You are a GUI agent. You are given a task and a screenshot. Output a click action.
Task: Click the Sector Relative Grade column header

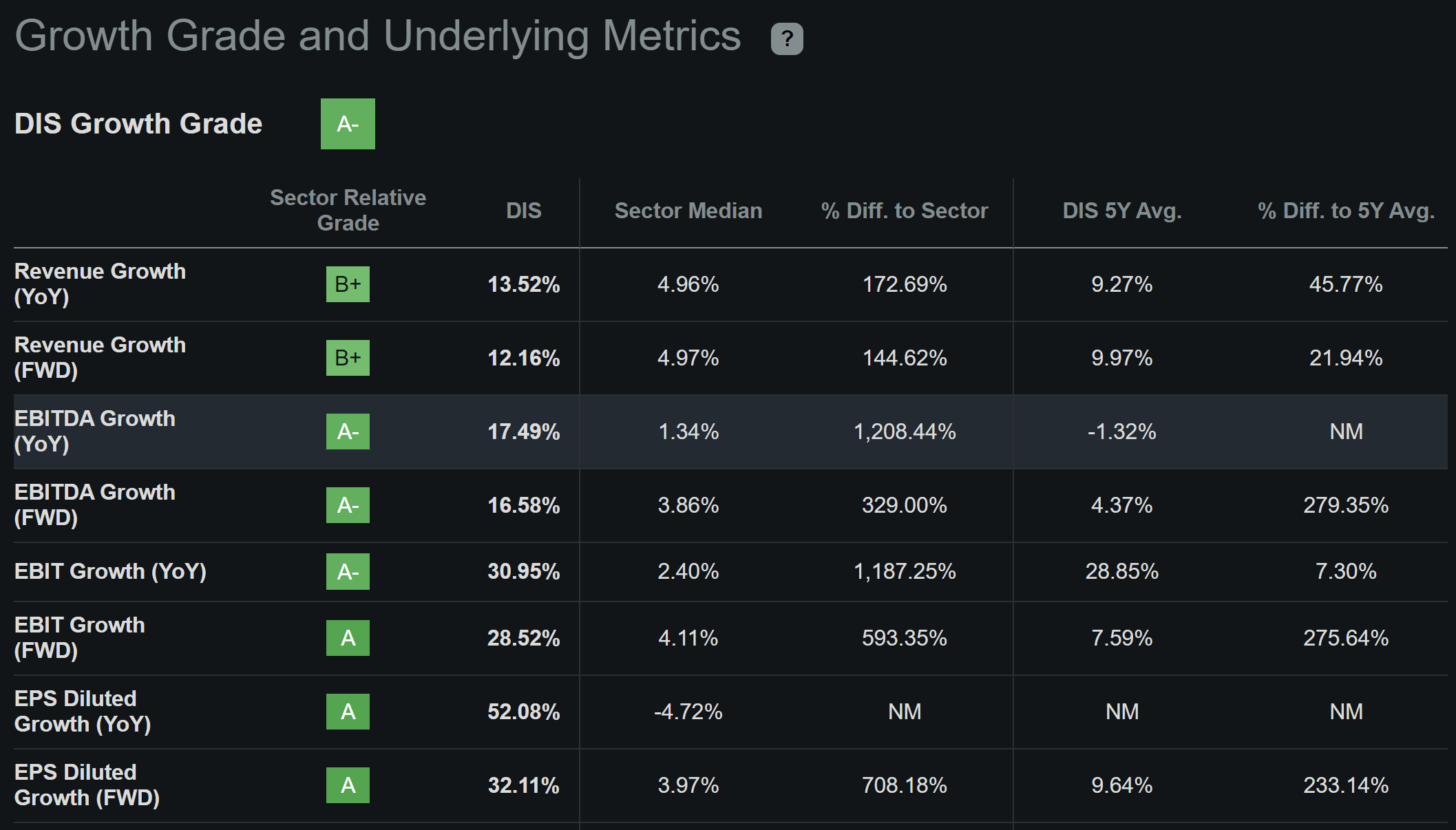point(348,210)
